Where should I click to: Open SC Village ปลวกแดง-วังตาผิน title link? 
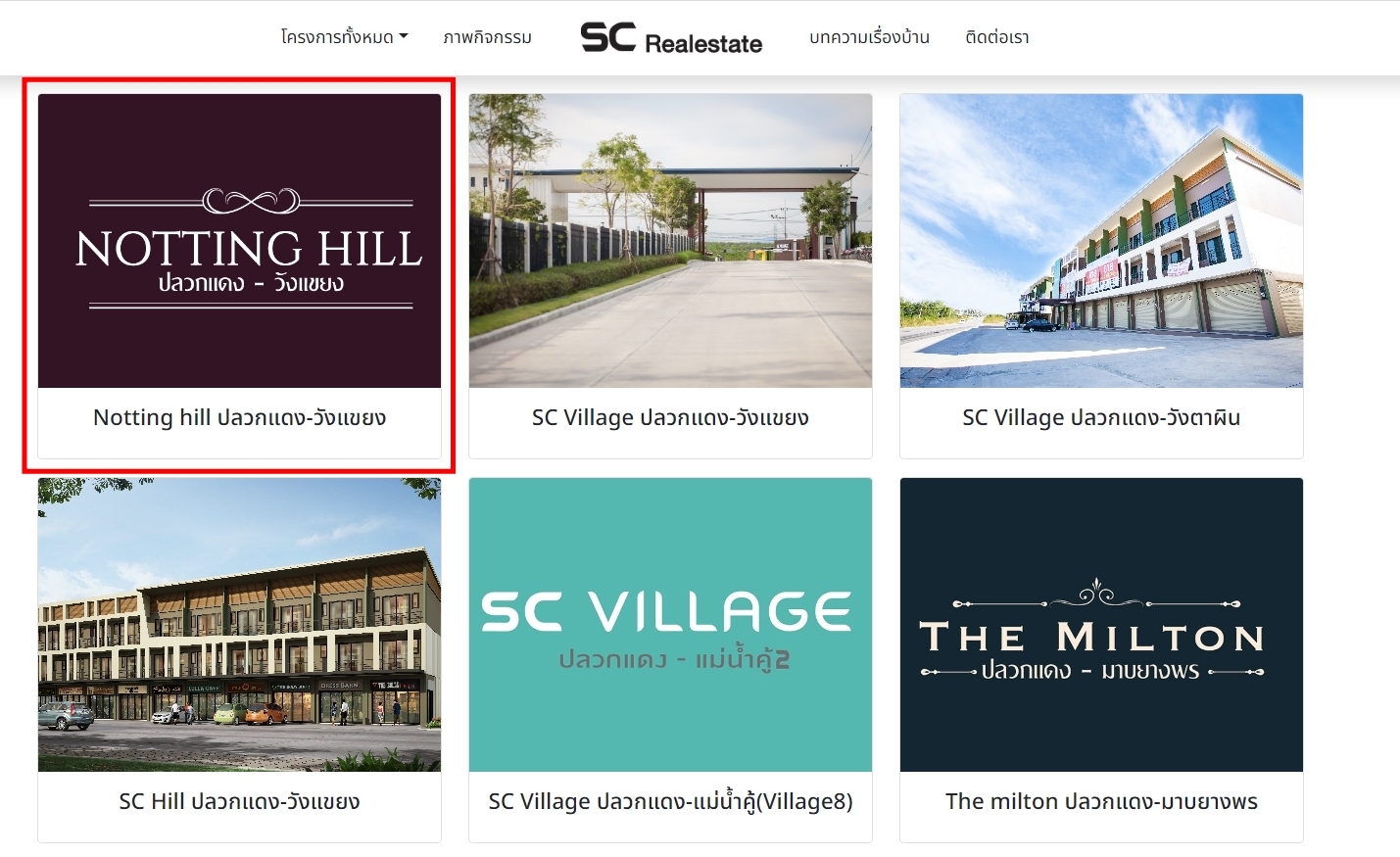tap(1101, 417)
